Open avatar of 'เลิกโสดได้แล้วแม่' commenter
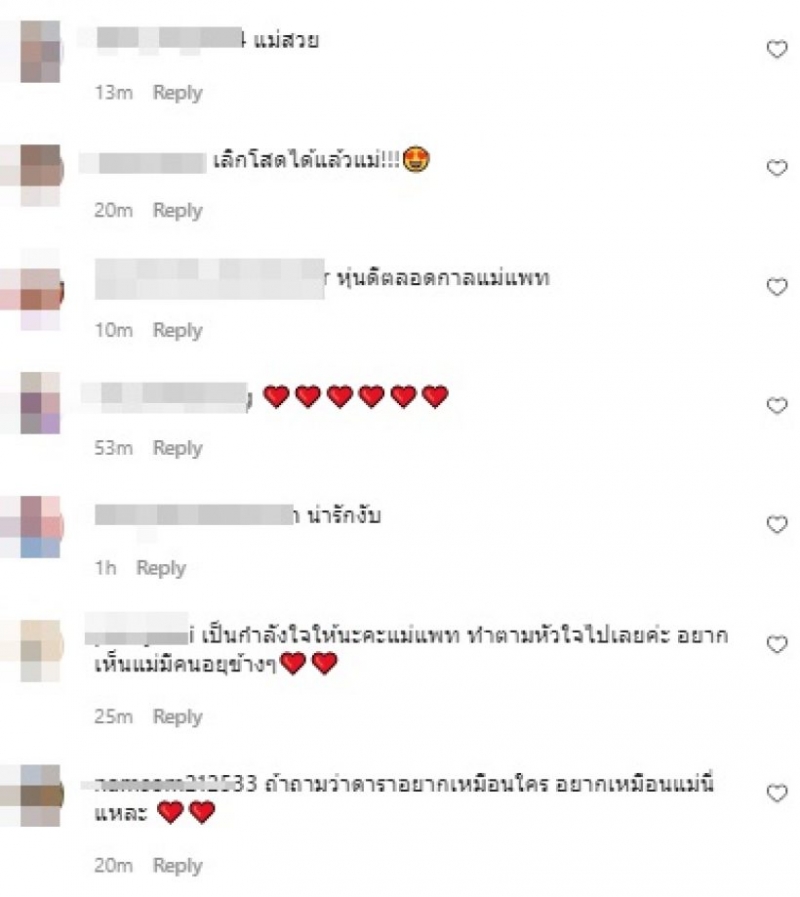 point(40,175)
